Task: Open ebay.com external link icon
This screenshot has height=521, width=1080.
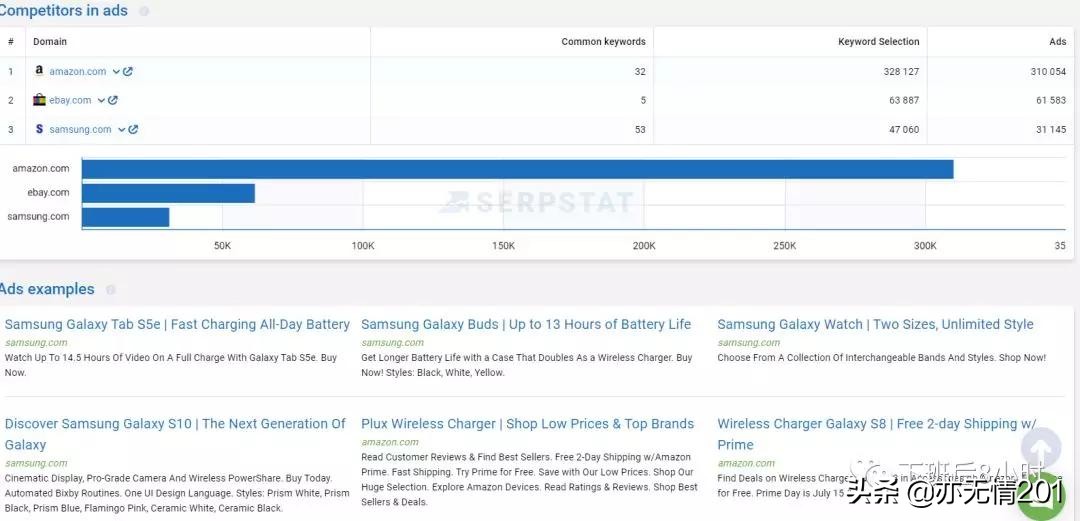Action: (113, 100)
